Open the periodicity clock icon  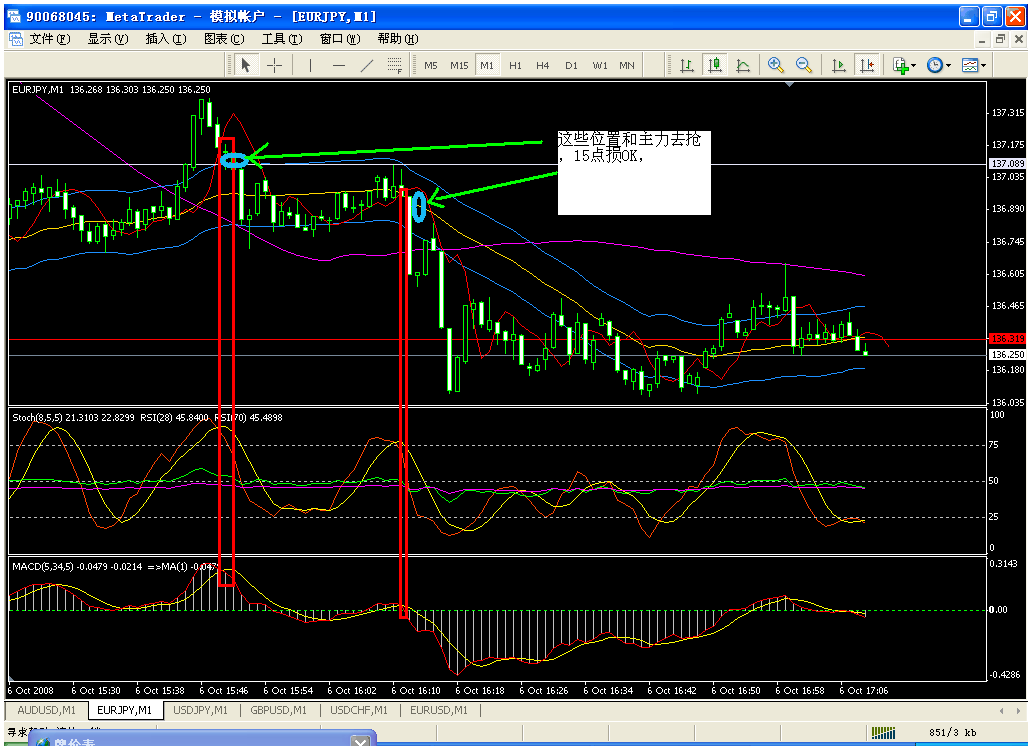(x=935, y=65)
